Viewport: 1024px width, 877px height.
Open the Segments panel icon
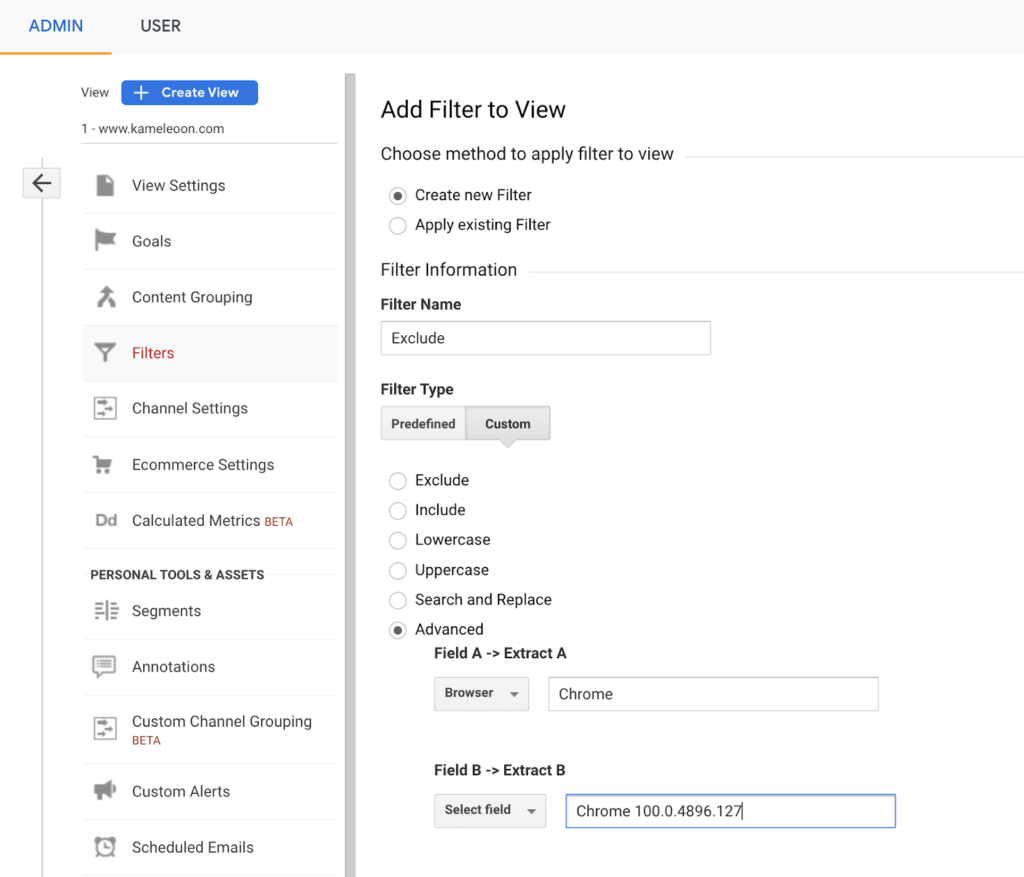[105, 610]
